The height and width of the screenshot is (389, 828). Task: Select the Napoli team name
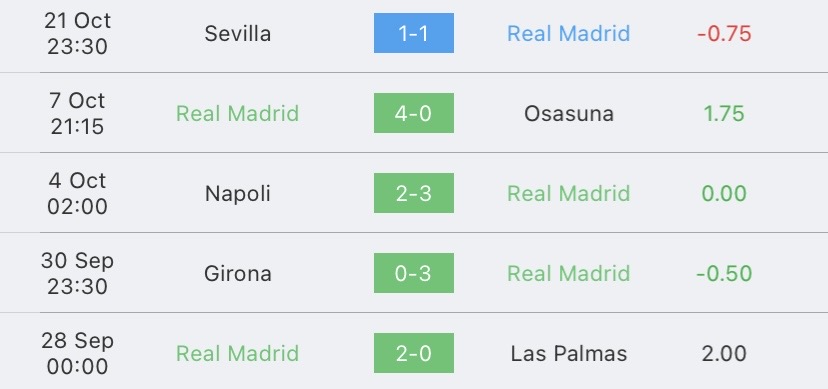pos(238,194)
